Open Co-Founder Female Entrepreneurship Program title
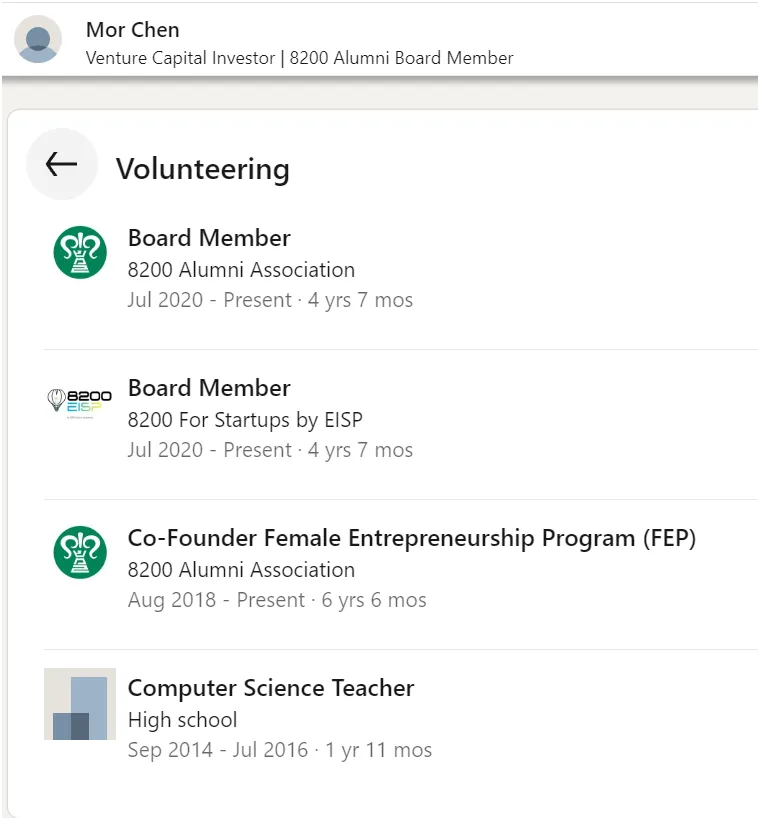 (411, 538)
